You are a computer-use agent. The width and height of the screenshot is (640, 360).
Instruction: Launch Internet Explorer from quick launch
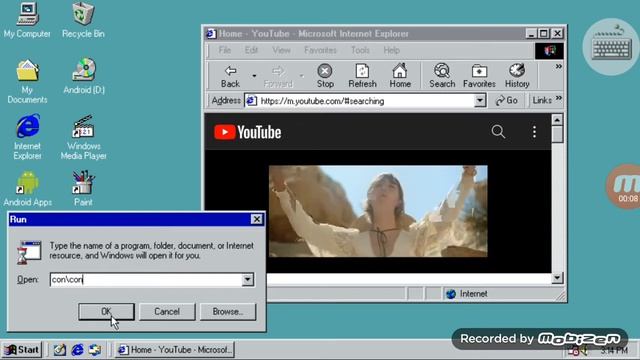coord(78,350)
